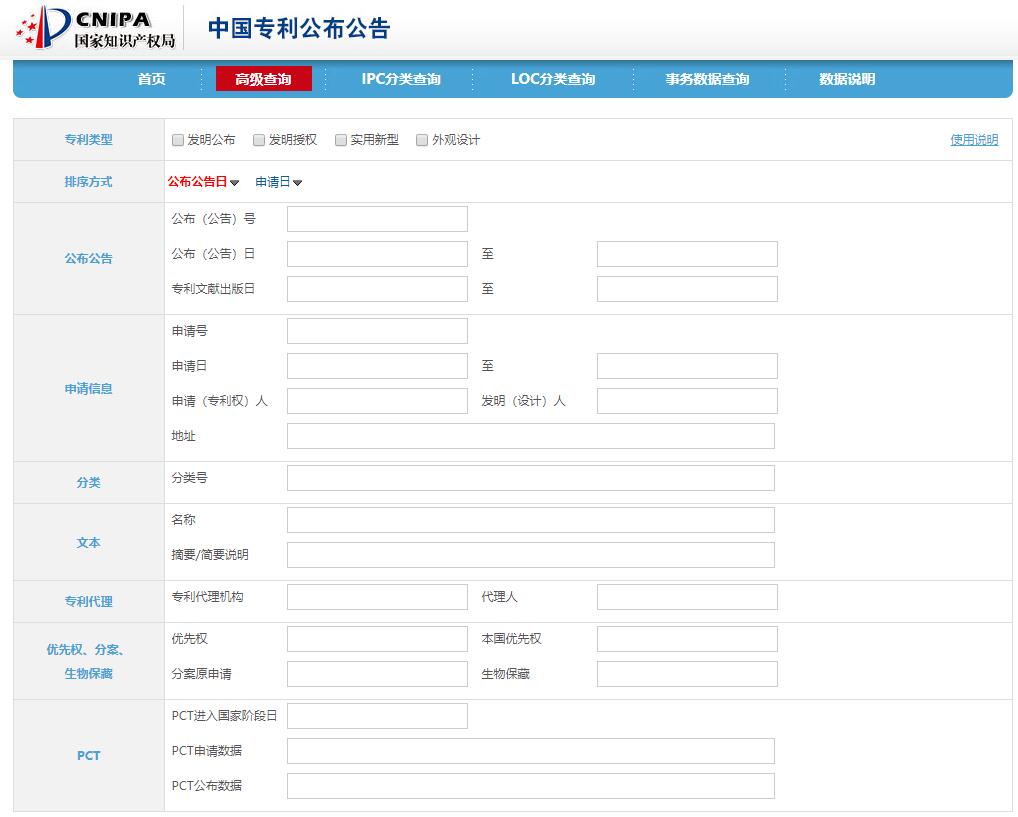Check the 外观设计 checkbox
The height and width of the screenshot is (817, 1018).
pos(422,140)
